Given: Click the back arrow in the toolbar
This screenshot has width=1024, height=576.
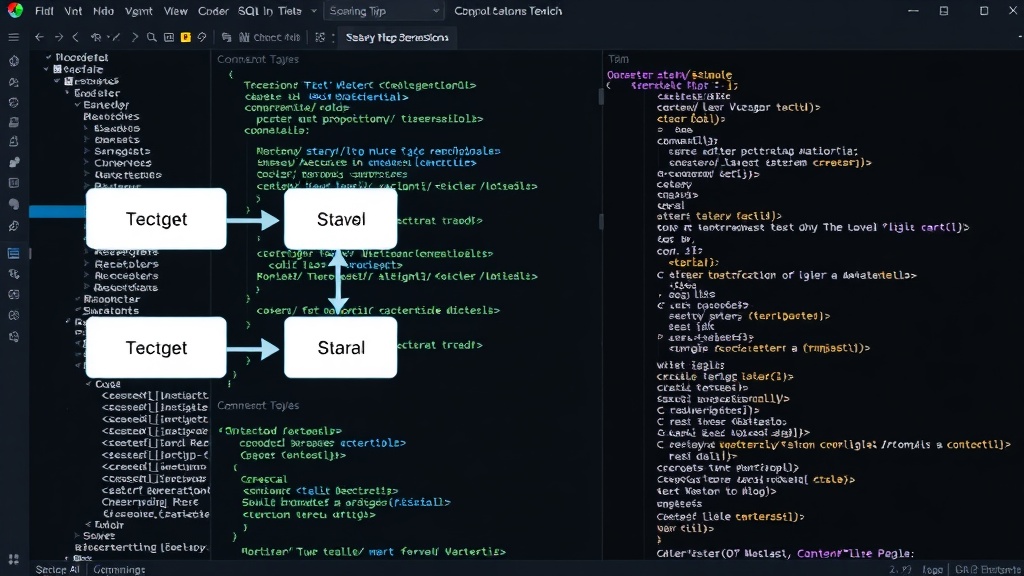Looking at the screenshot, I should [x=39, y=37].
